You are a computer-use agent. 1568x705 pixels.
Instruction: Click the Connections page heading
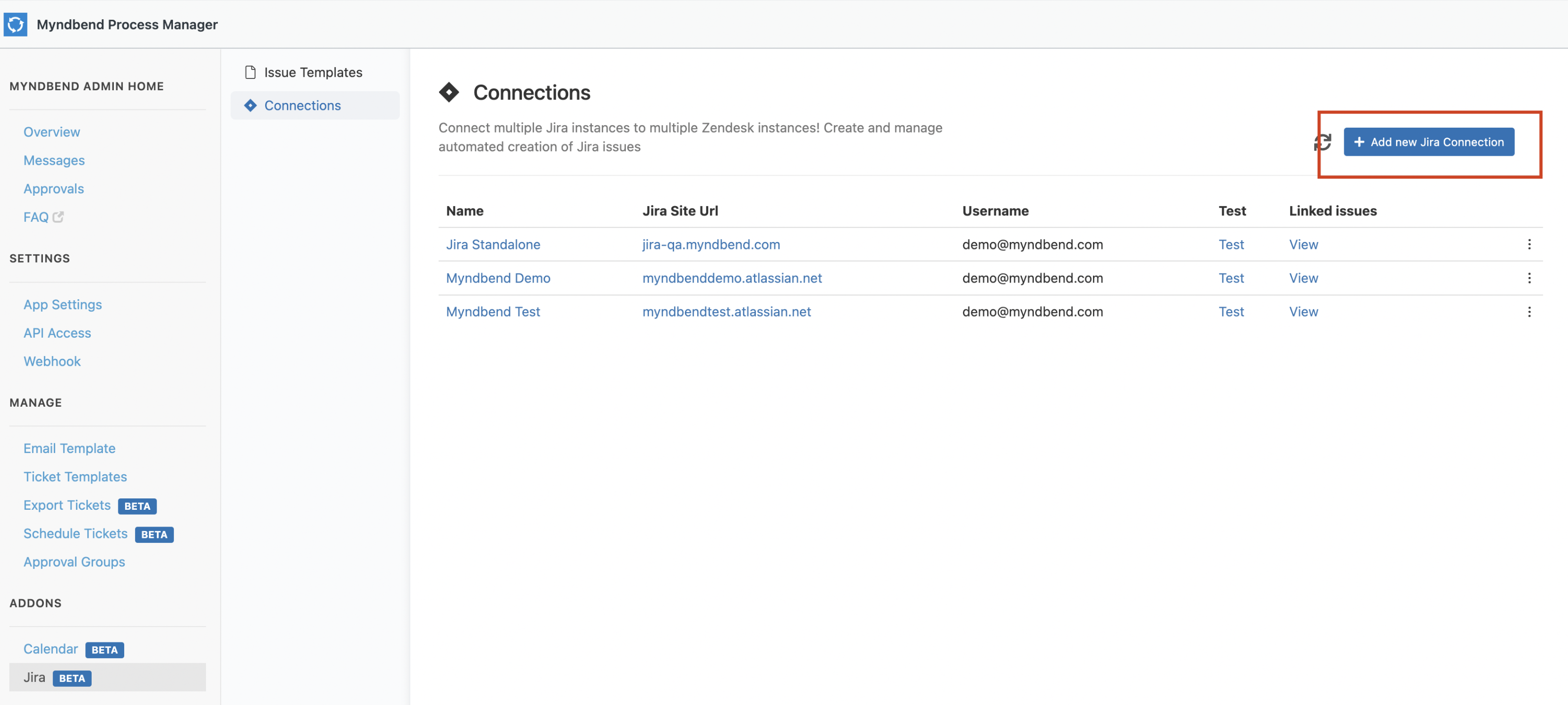coord(532,93)
